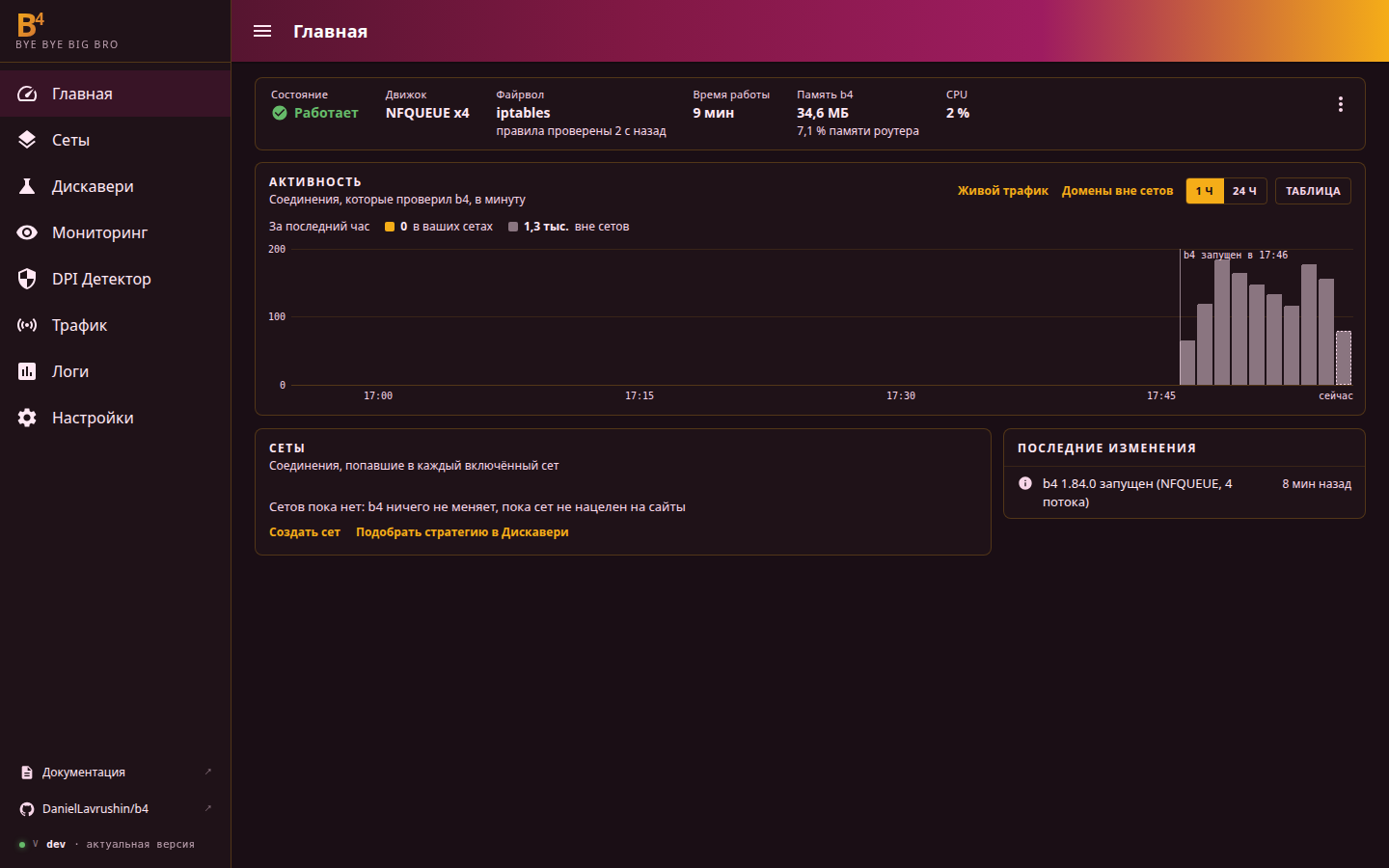Navigate to the Логи label

tap(70, 371)
